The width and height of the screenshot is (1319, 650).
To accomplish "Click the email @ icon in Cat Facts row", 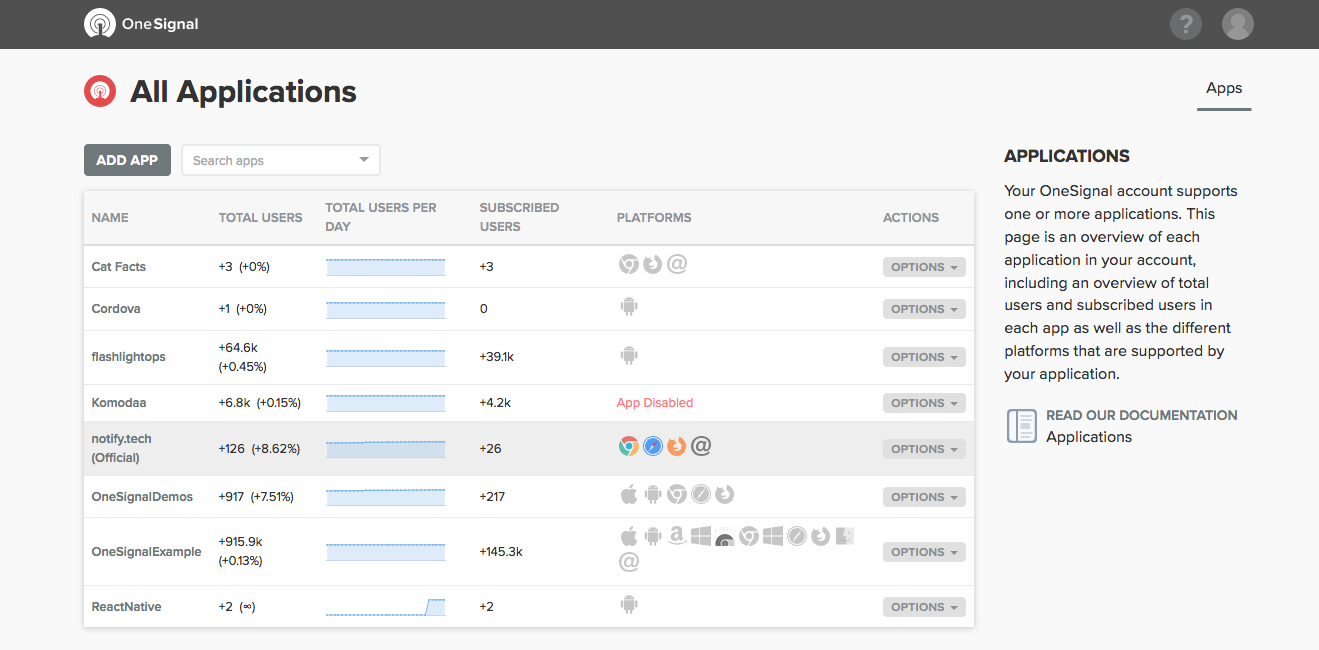I will point(677,264).
